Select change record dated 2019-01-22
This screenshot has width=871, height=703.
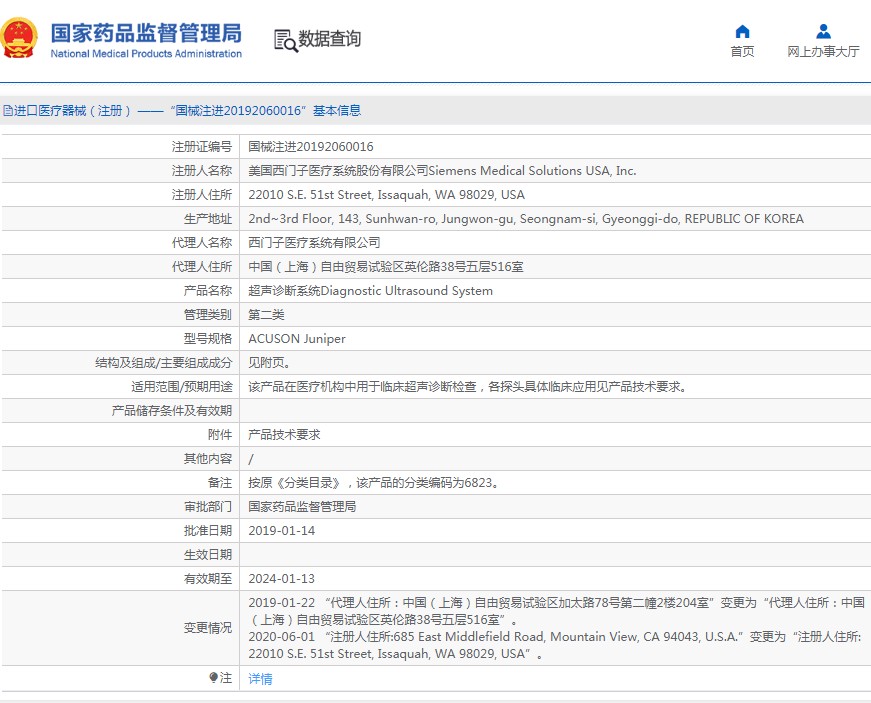(x=557, y=611)
